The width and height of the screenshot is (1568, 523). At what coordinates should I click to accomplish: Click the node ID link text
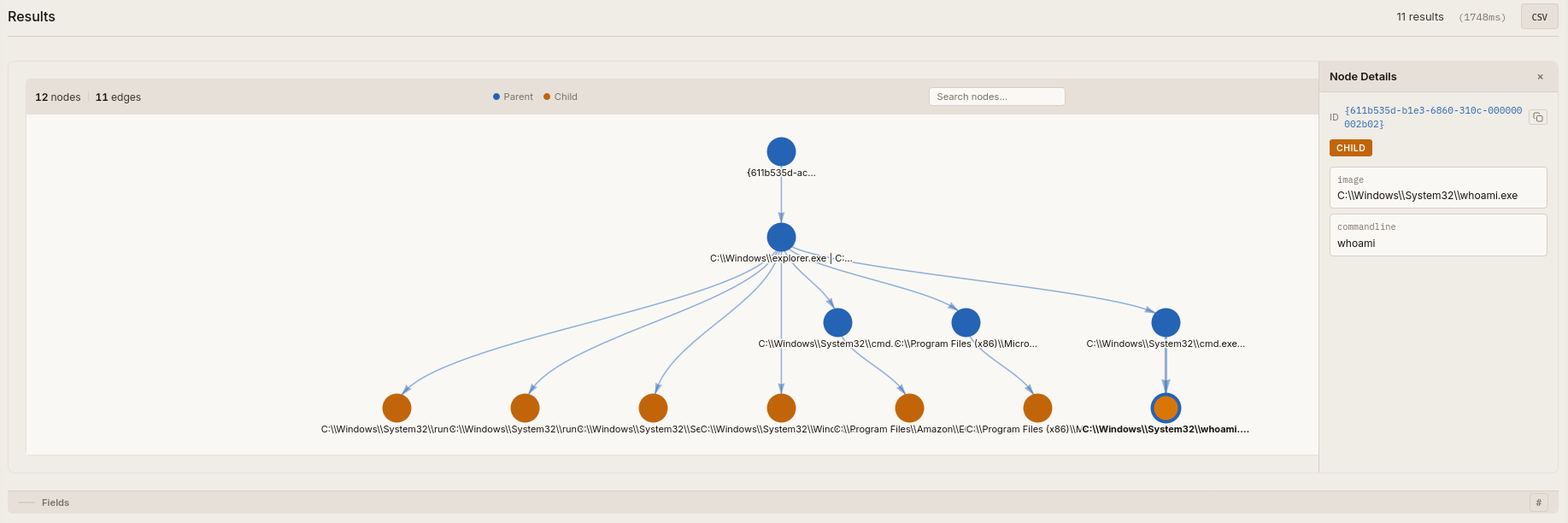click(1433, 117)
